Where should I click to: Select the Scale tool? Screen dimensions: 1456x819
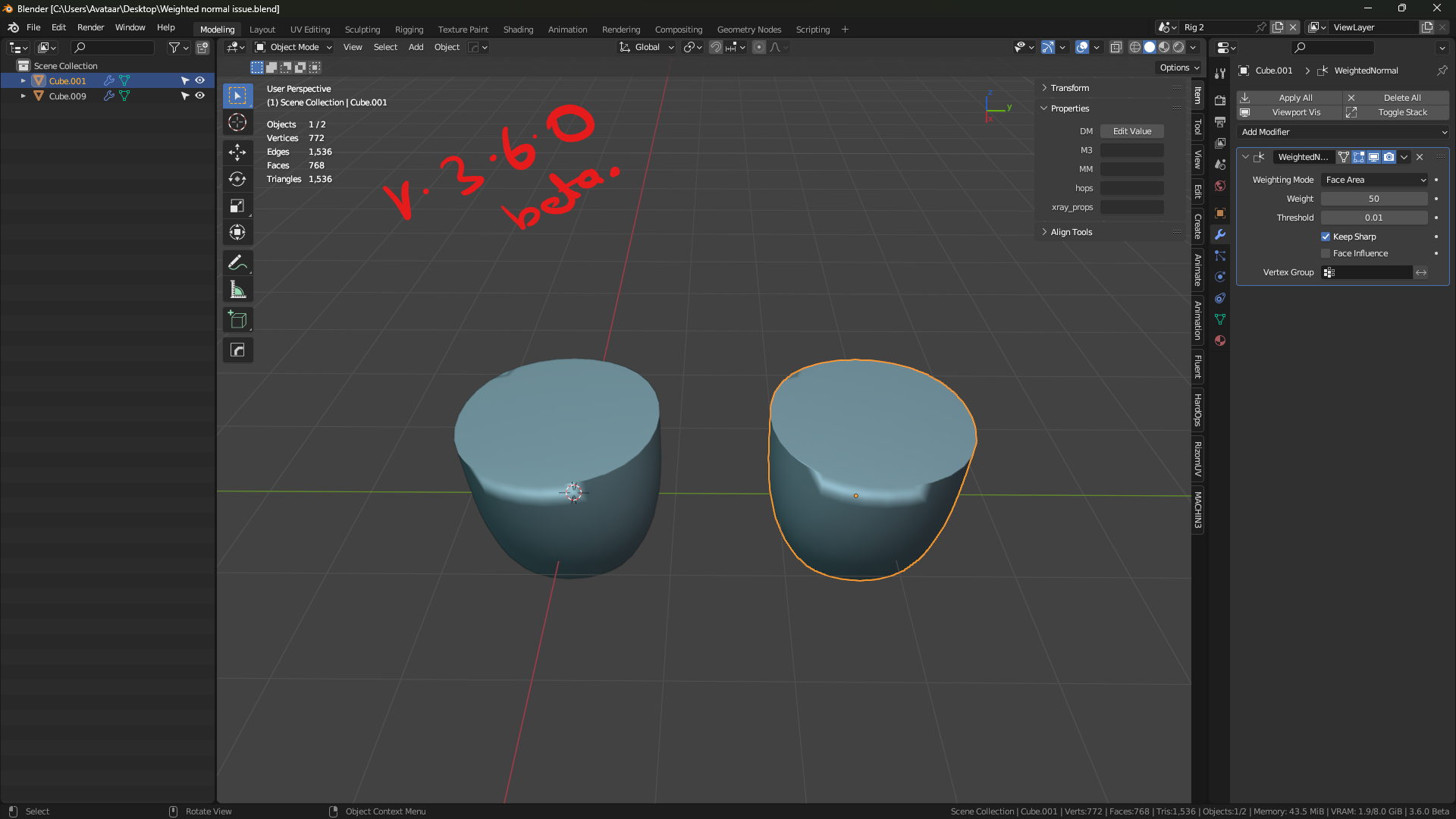point(237,206)
